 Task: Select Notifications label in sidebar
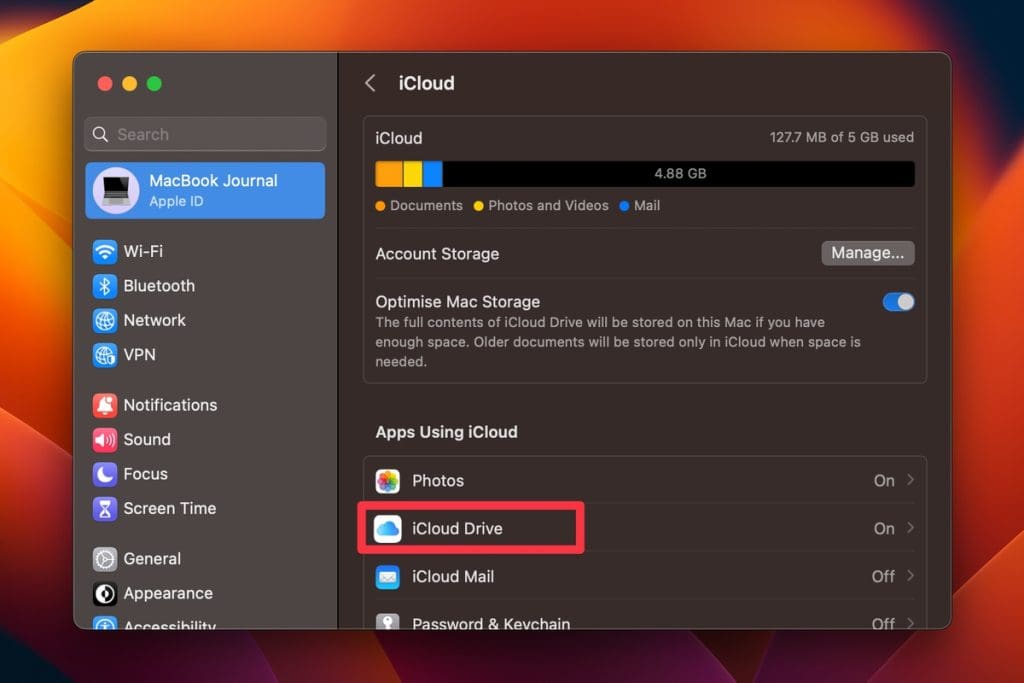tap(170, 405)
